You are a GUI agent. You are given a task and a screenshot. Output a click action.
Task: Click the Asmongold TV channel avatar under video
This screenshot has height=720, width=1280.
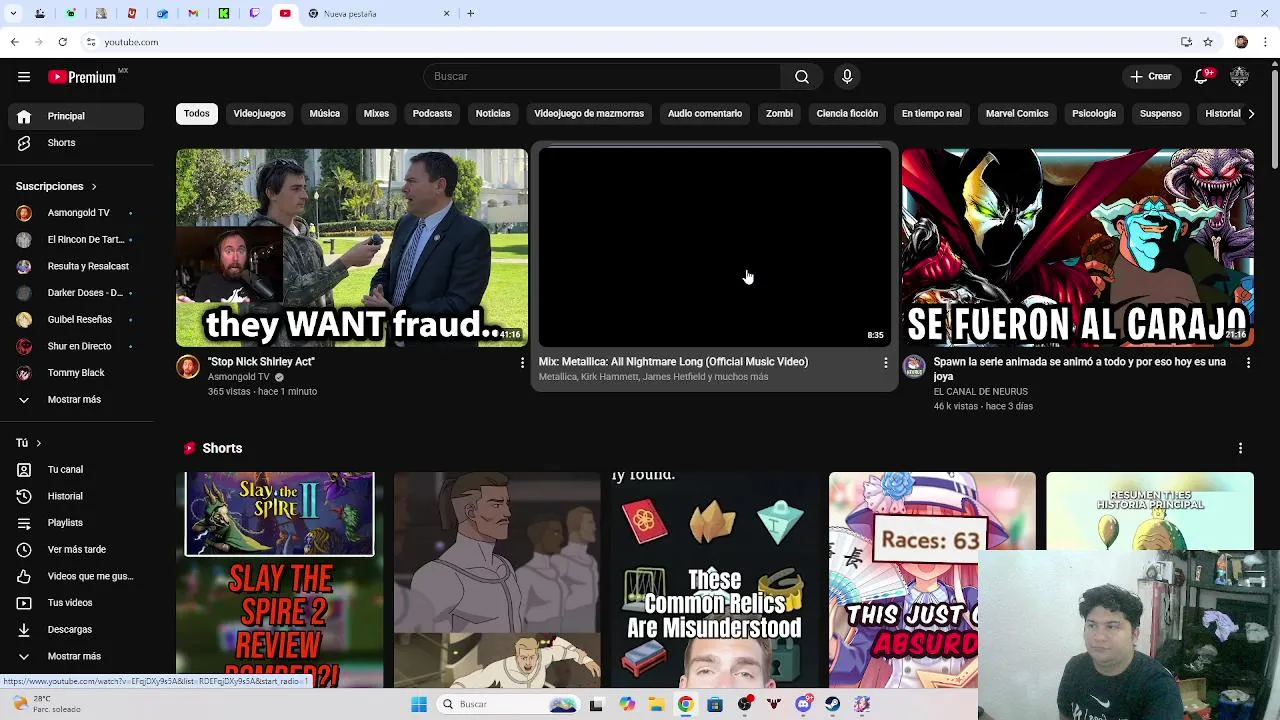click(188, 367)
